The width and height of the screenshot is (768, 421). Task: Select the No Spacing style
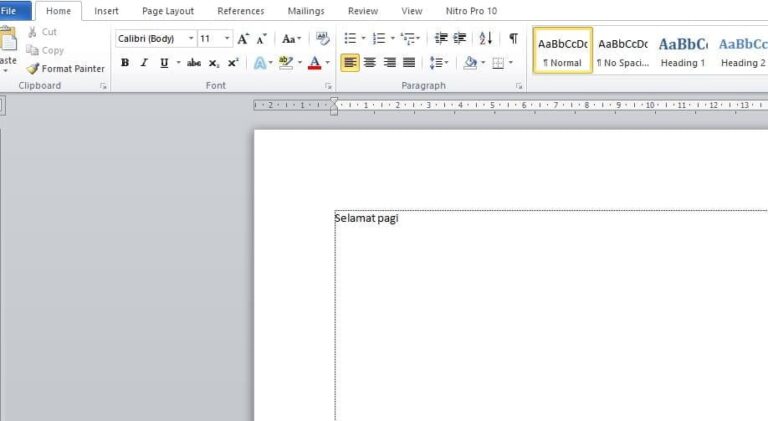coord(622,51)
